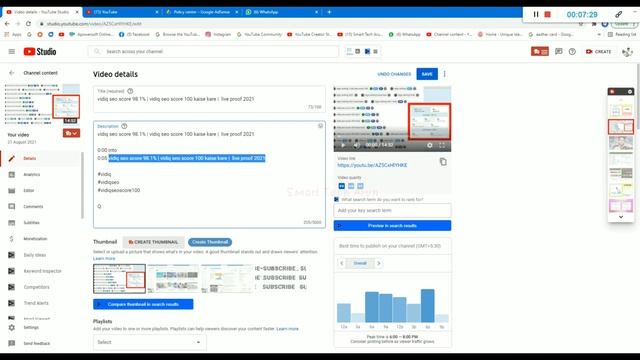Click Learn more under Thumbnail
Screen dimensions: 640x360
tap(104, 258)
